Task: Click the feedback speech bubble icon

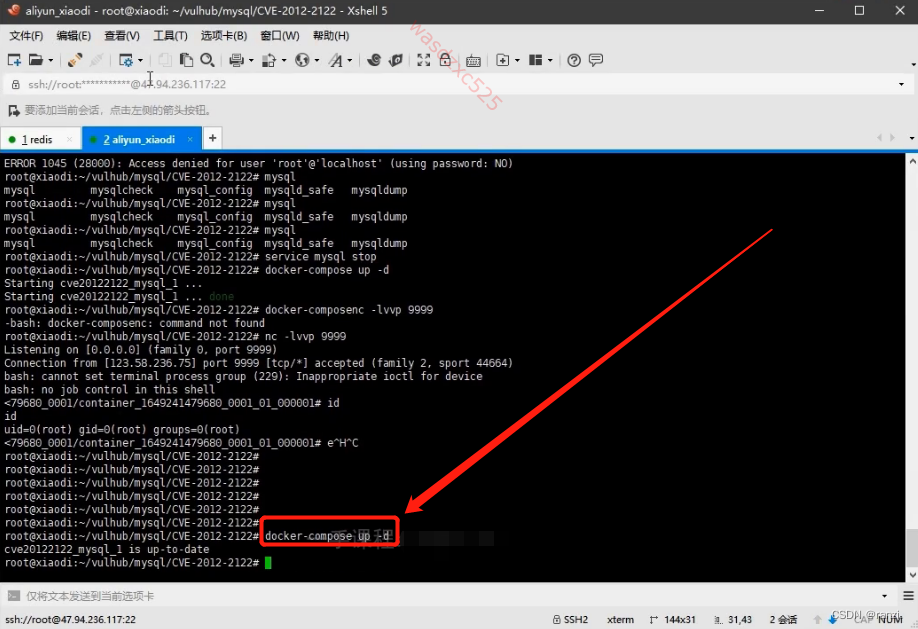Action: tap(596, 60)
